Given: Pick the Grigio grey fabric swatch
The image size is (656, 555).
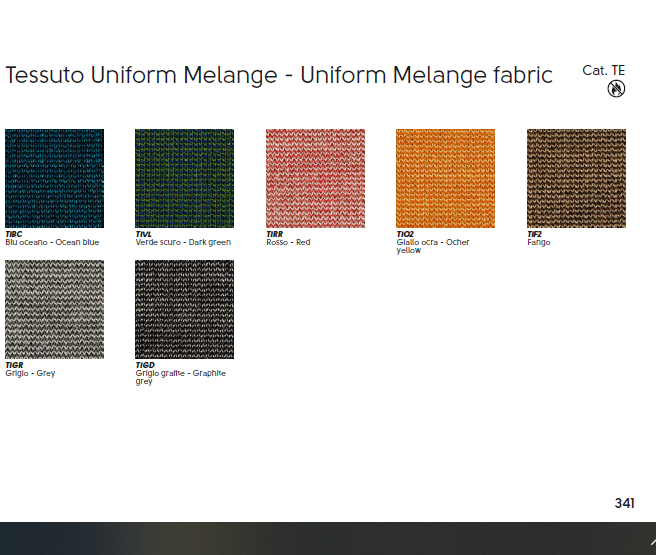Looking at the screenshot, I should [54, 309].
